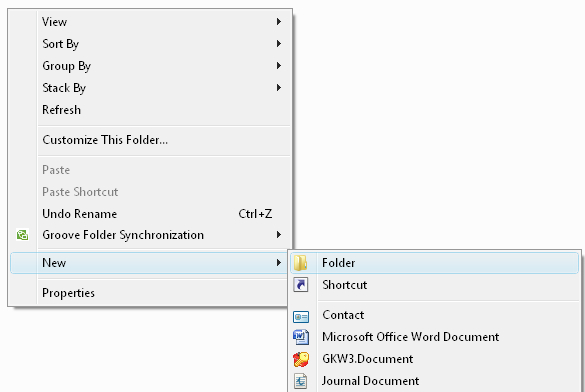Expand the Stack By submenu arrow

(279, 88)
